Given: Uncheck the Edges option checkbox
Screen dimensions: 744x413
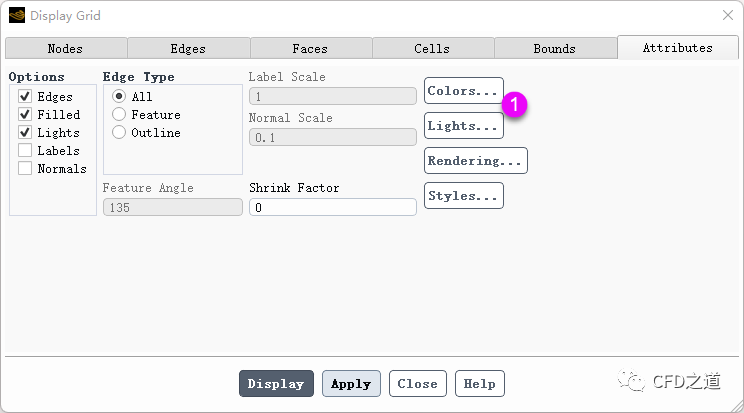Looking at the screenshot, I should pyautogui.click(x=25, y=97).
